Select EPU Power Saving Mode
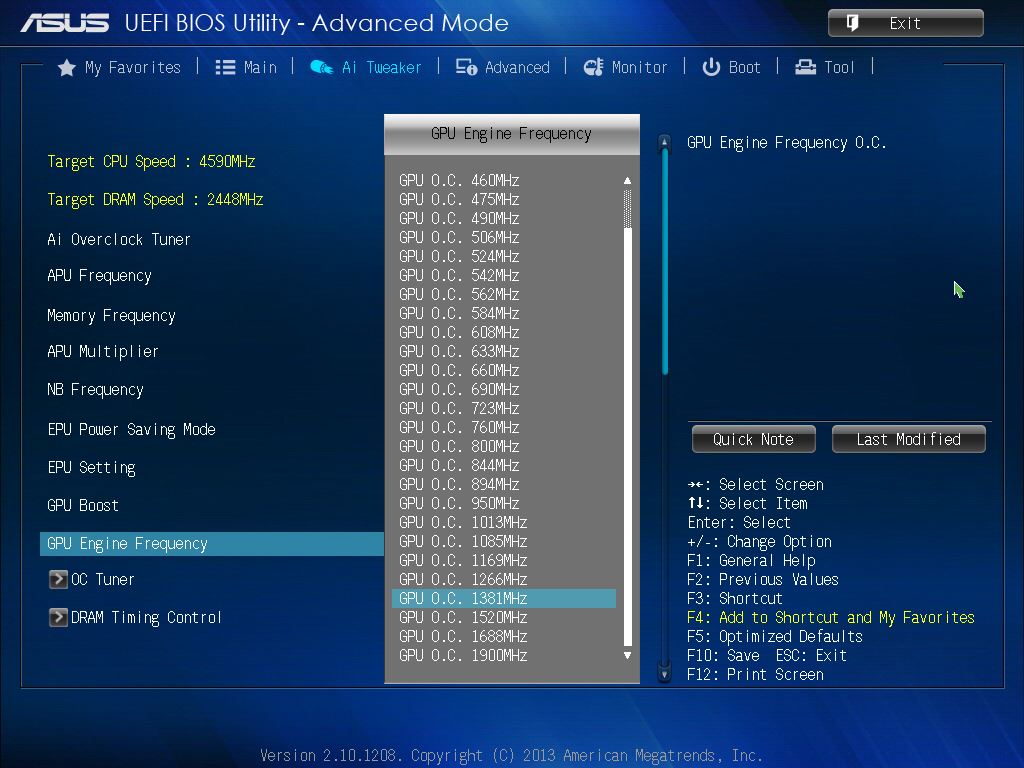Viewport: 1024px width, 768px height. pyautogui.click(x=131, y=430)
